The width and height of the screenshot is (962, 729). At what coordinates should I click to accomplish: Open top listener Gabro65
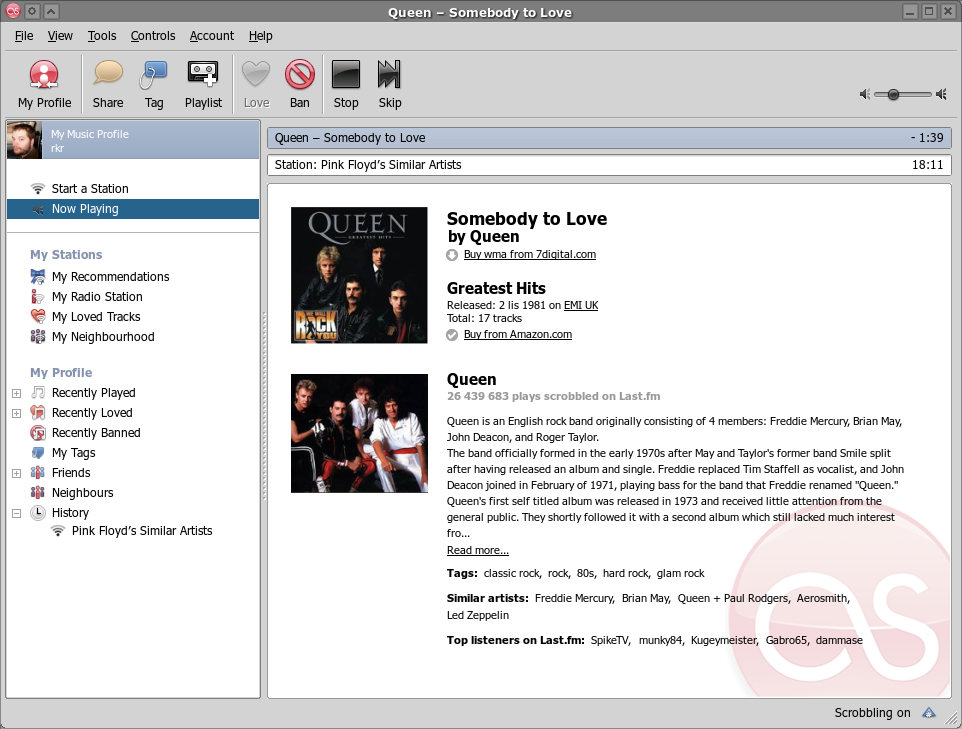click(786, 641)
